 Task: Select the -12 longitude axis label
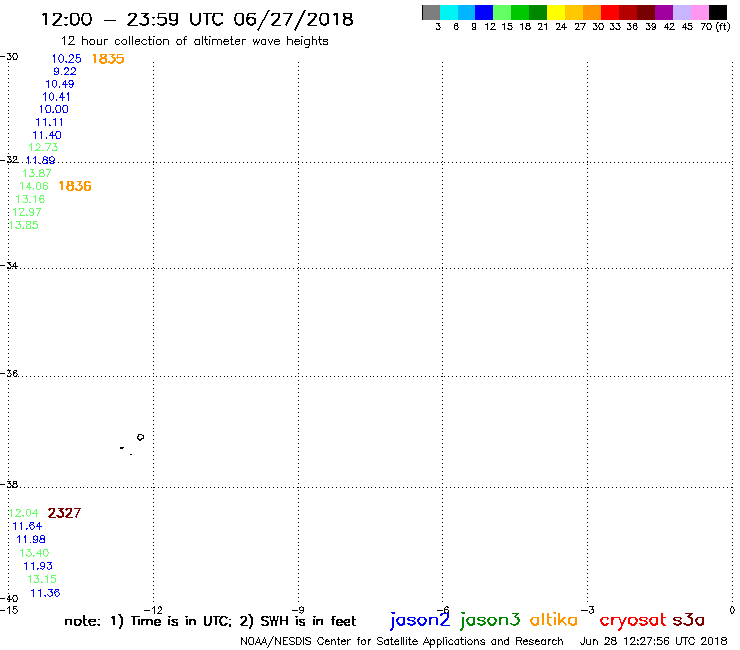[153, 610]
